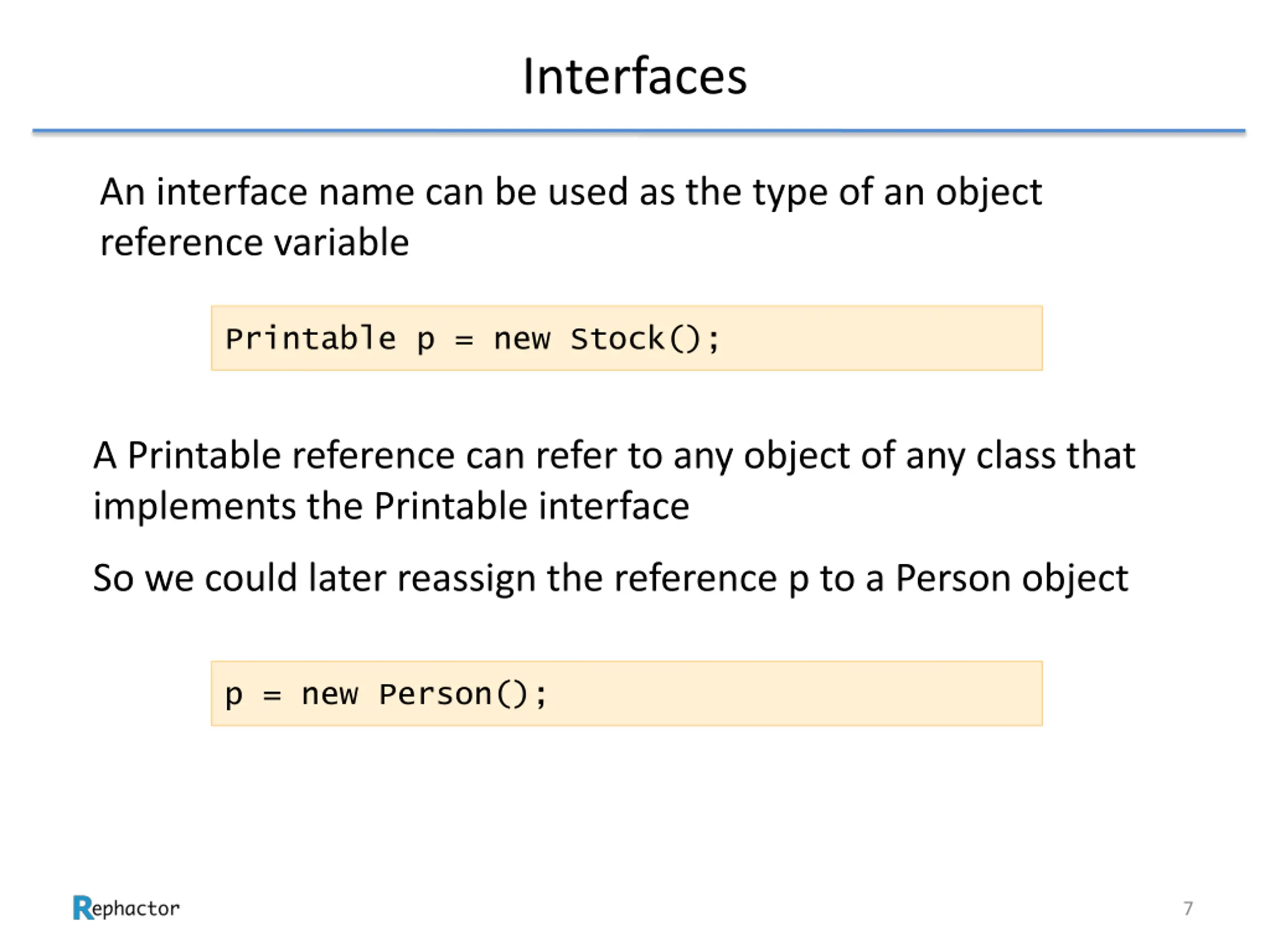Select the p = new Person() code box
This screenshot has height=952, width=1270.
click(x=627, y=693)
